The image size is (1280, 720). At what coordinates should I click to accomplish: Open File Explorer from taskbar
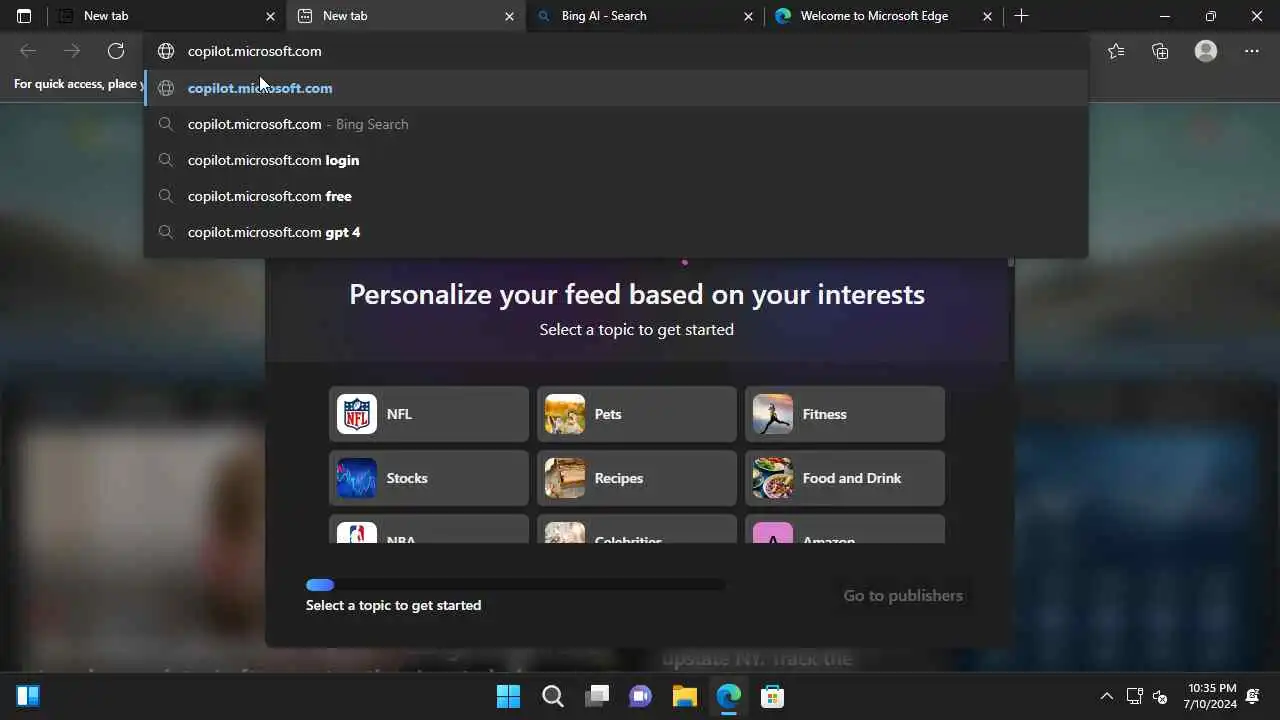tap(684, 696)
